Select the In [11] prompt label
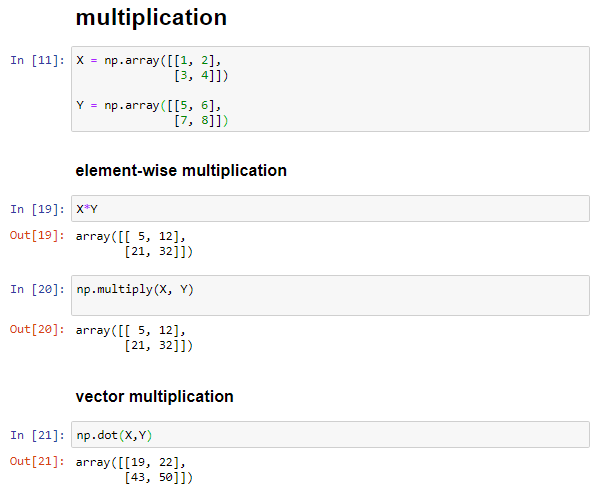This screenshot has height=489, width=604. [x=38, y=60]
